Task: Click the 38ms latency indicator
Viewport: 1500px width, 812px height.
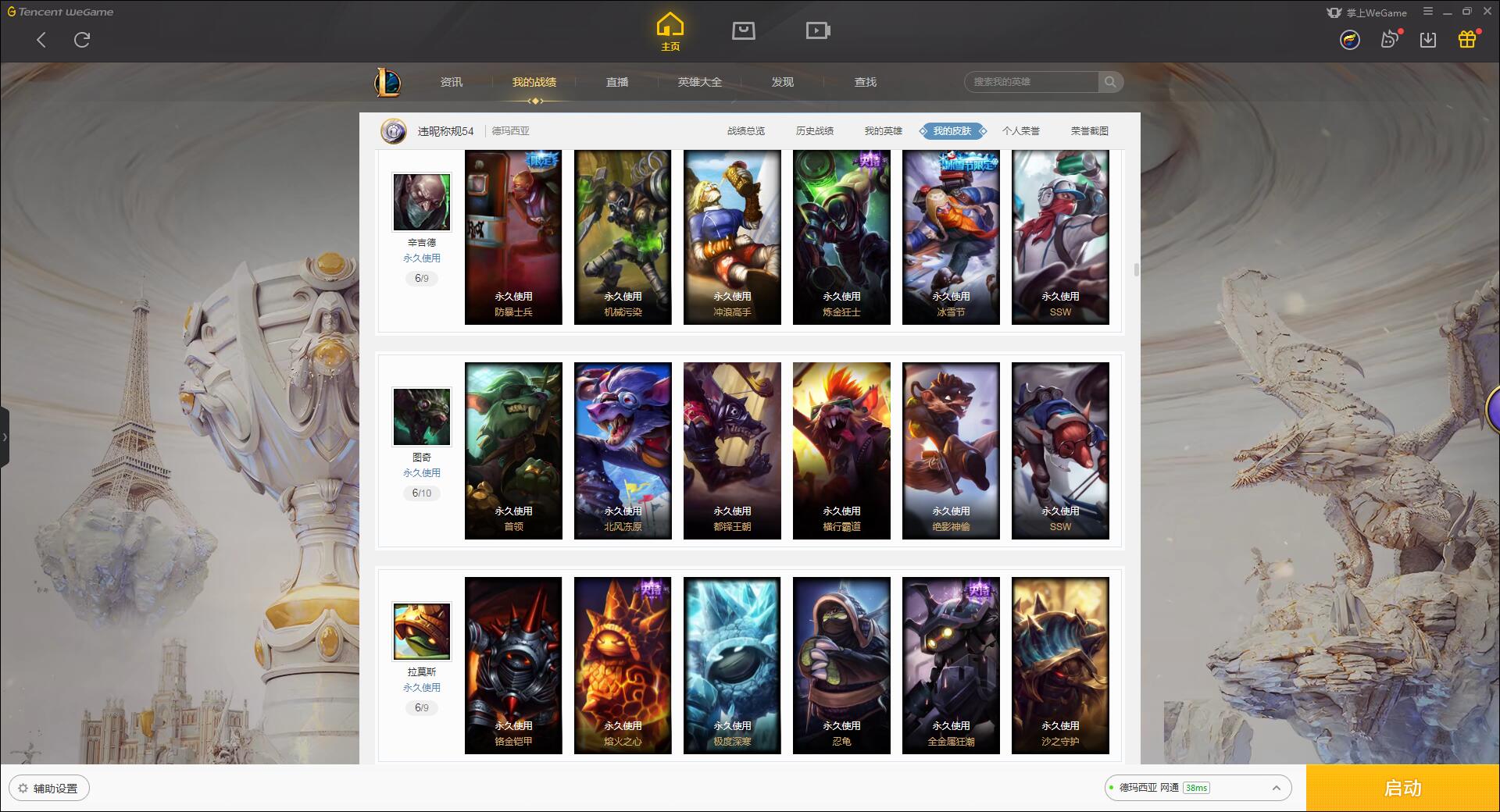Action: (x=1196, y=788)
